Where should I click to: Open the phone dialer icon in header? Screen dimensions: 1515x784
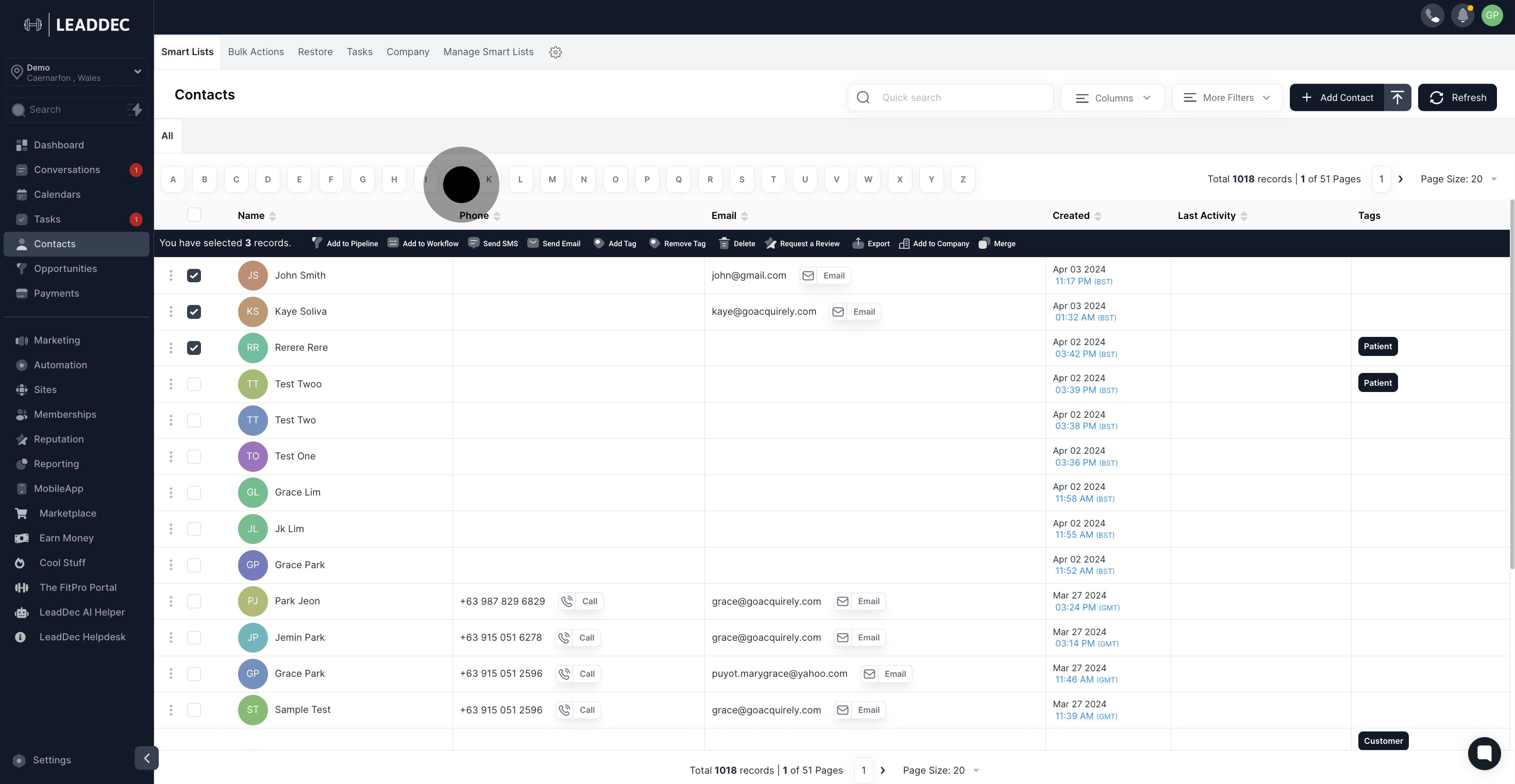coord(1432,15)
